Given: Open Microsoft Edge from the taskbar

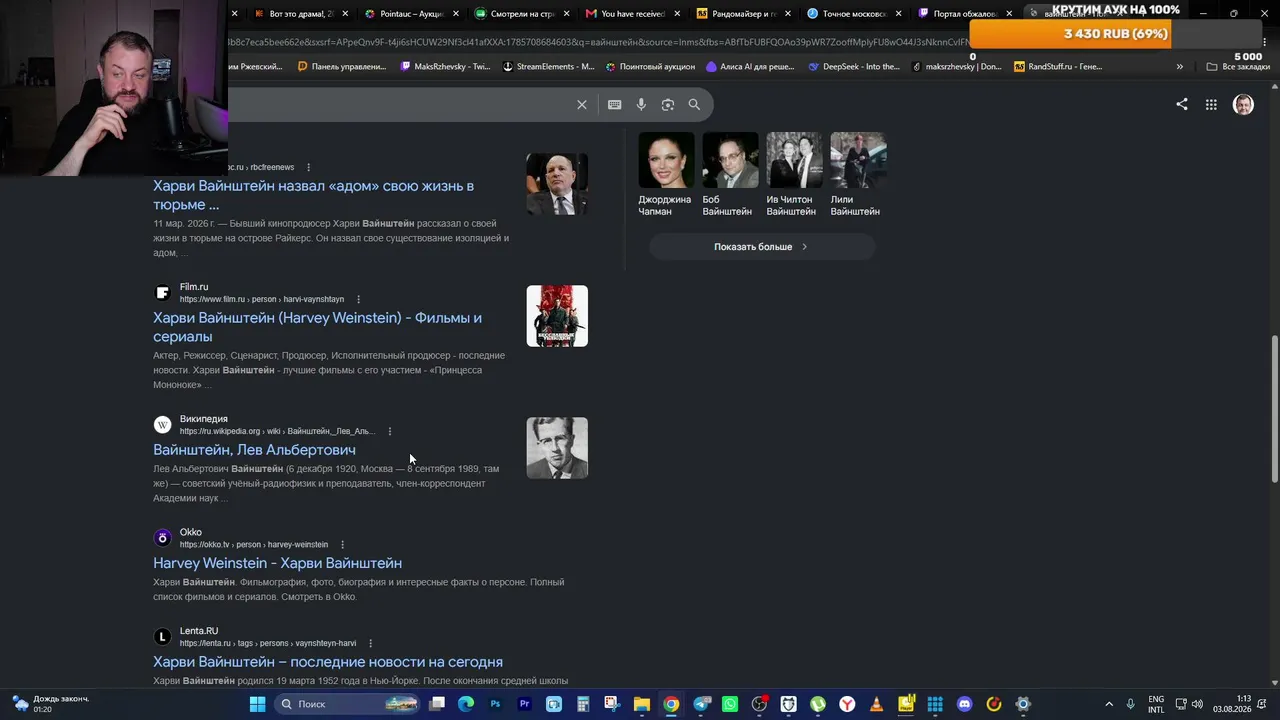Looking at the screenshot, I should coord(466,704).
